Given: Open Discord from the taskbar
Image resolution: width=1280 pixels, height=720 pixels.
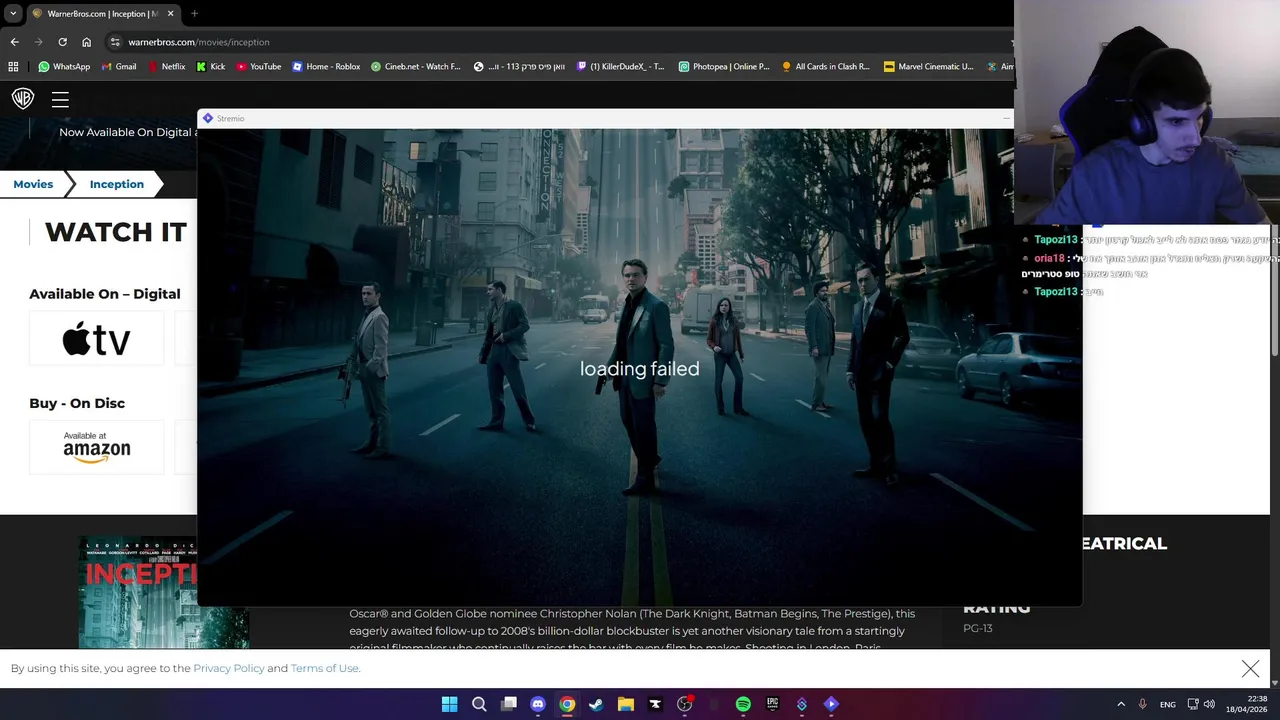Looking at the screenshot, I should point(538,704).
